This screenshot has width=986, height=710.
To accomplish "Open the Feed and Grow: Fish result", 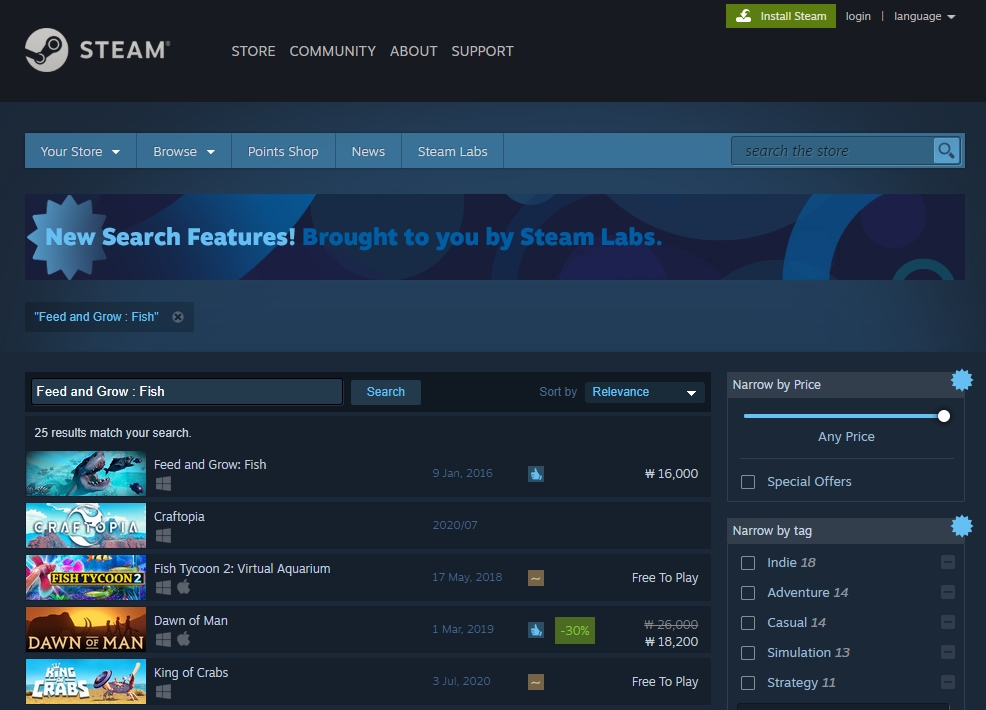I will click(368, 473).
